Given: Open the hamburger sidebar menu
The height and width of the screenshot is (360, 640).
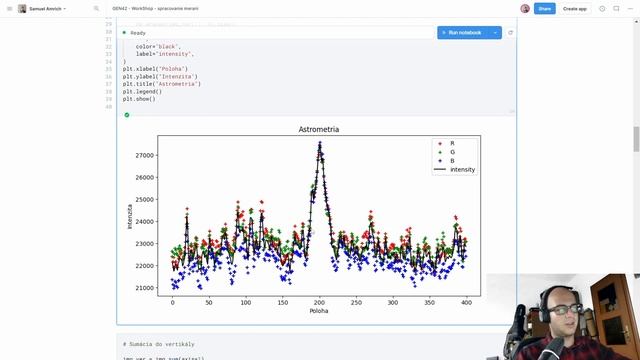Looking at the screenshot, I should coord(10,9).
